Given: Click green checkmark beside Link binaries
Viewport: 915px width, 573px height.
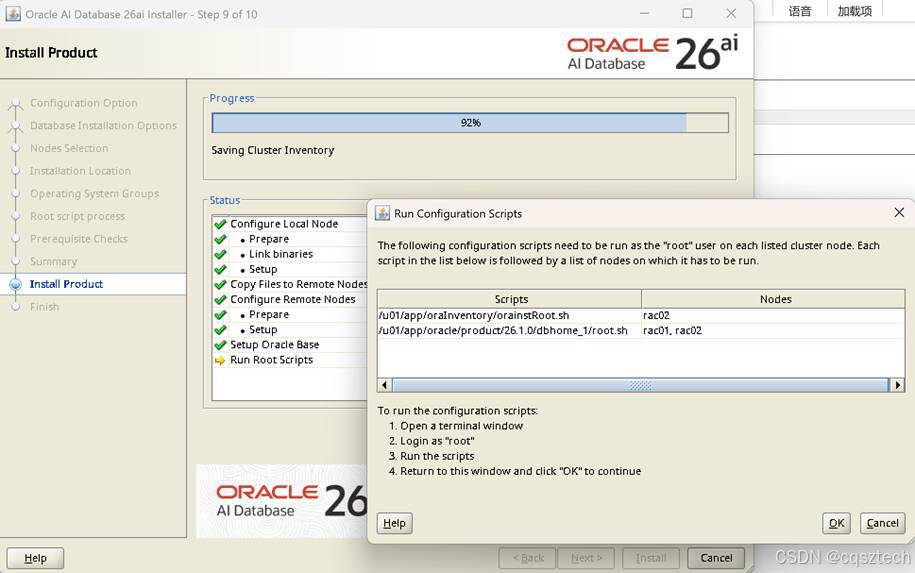Looking at the screenshot, I should click(x=220, y=254).
